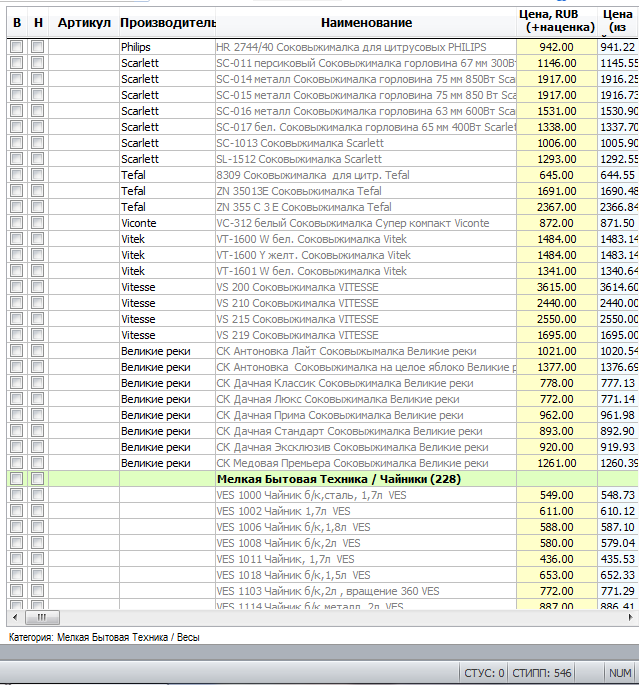Click price 1261.00 for СК Медовая Премьера

click(556, 463)
